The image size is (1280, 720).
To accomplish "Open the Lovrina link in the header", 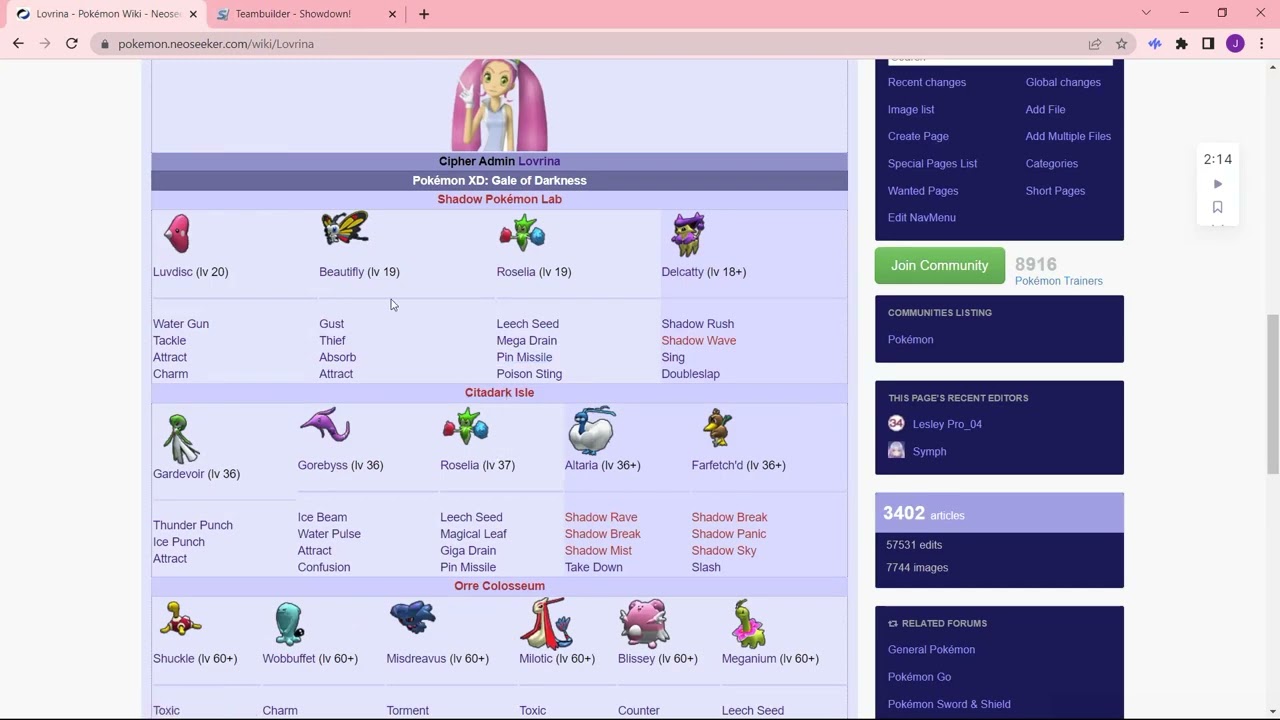I will point(539,161).
